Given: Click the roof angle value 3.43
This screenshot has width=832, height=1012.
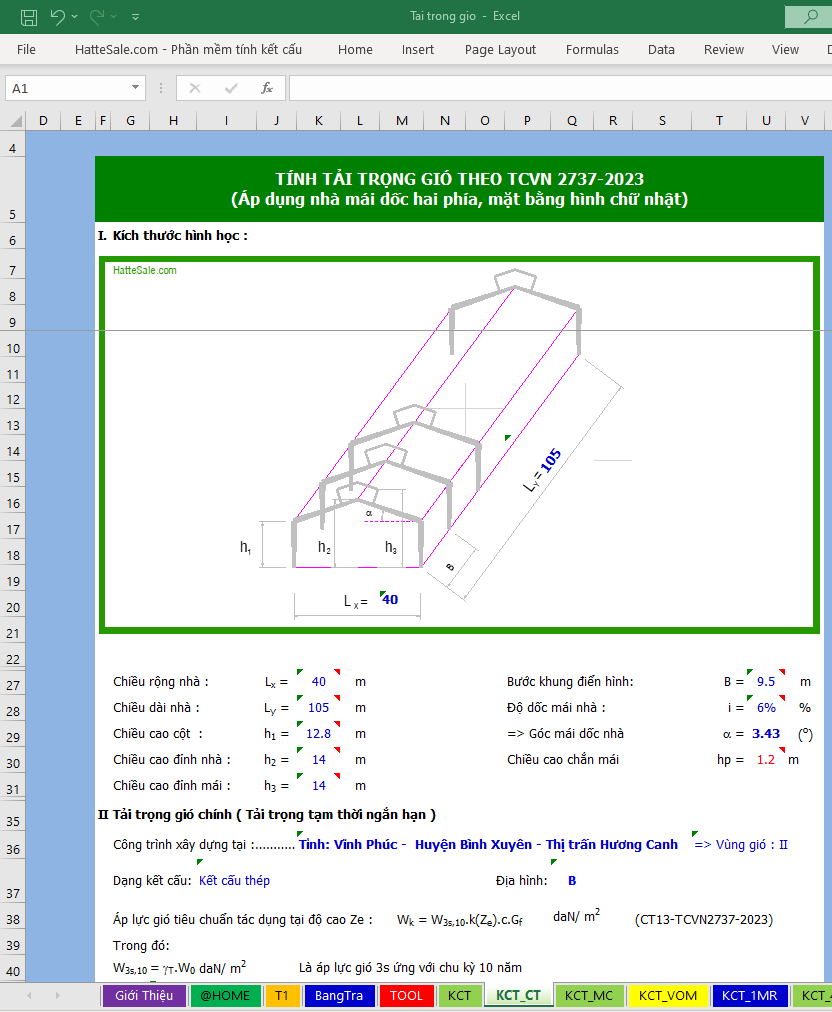Looking at the screenshot, I should pyautogui.click(x=766, y=734).
